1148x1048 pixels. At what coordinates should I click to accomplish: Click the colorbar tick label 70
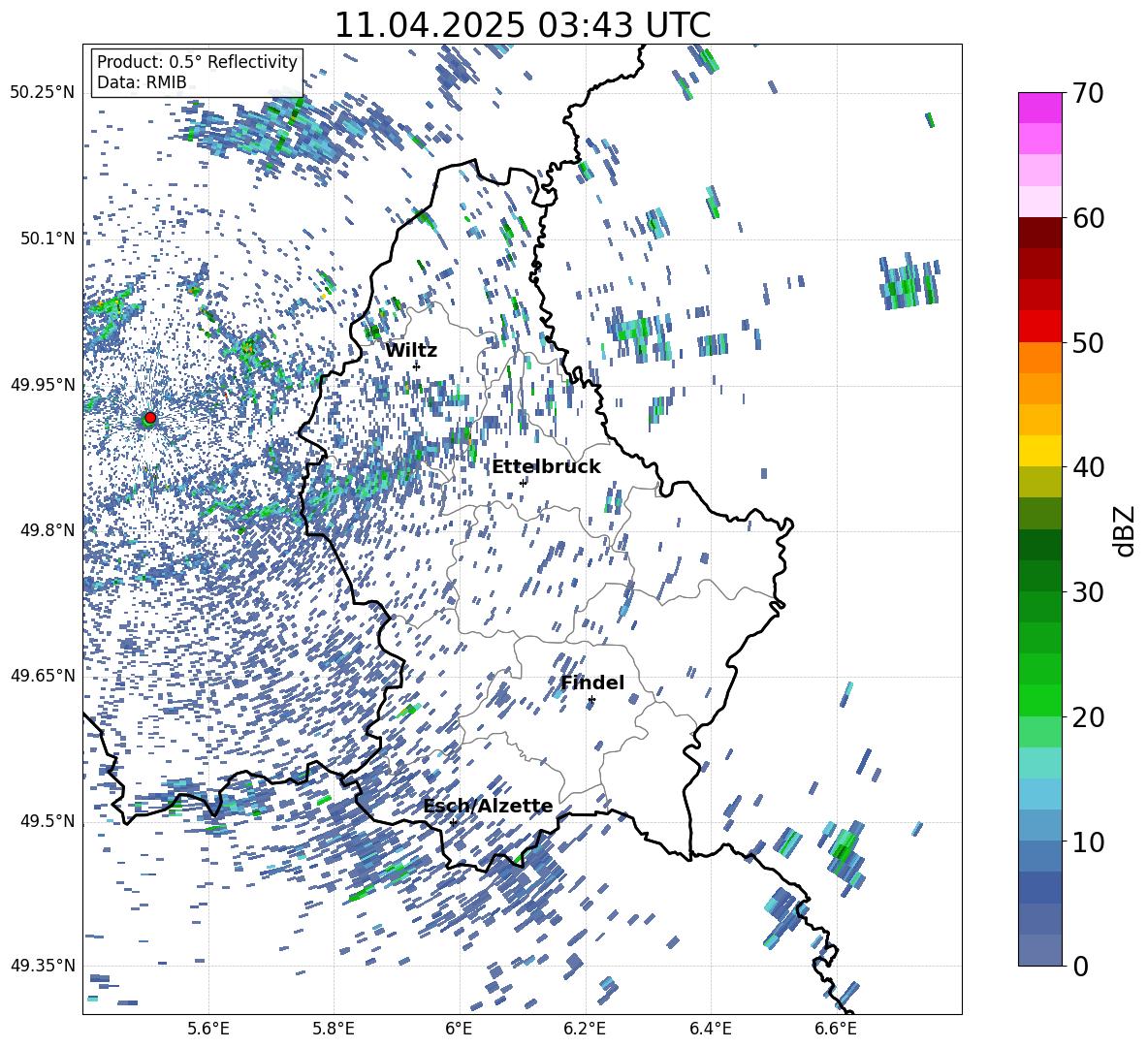[x=1087, y=93]
